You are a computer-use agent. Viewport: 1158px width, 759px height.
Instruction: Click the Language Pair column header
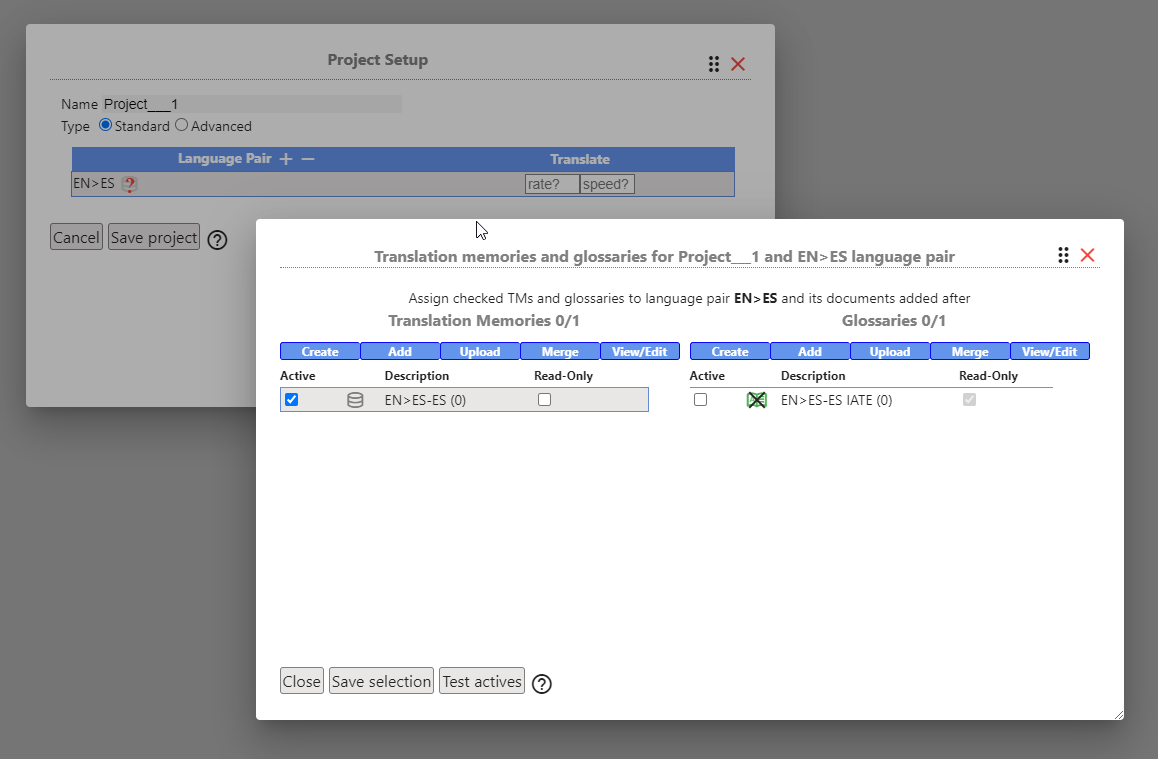225,159
